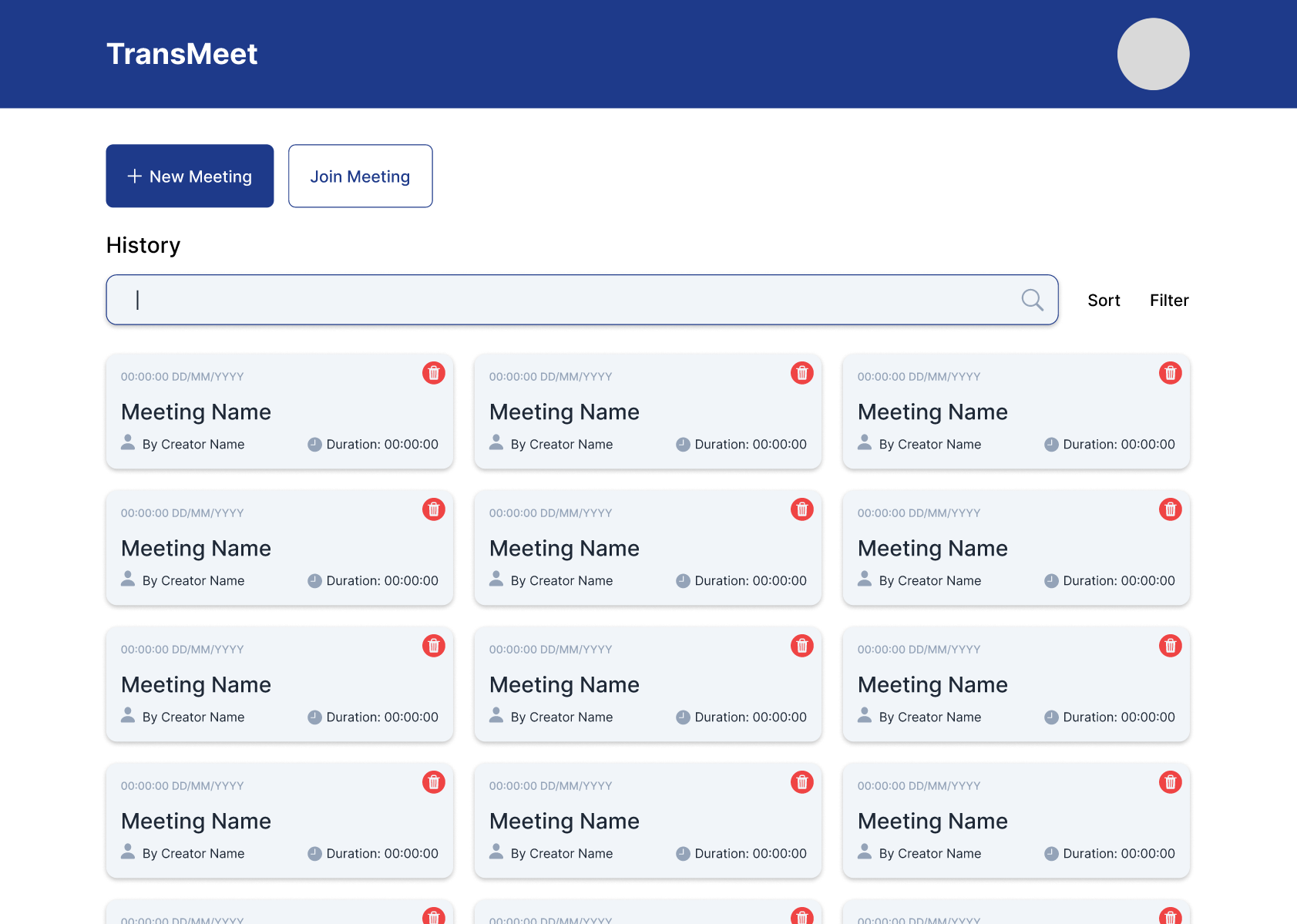Open the Sort options
Viewport: 1297px width, 924px height.
pos(1104,301)
